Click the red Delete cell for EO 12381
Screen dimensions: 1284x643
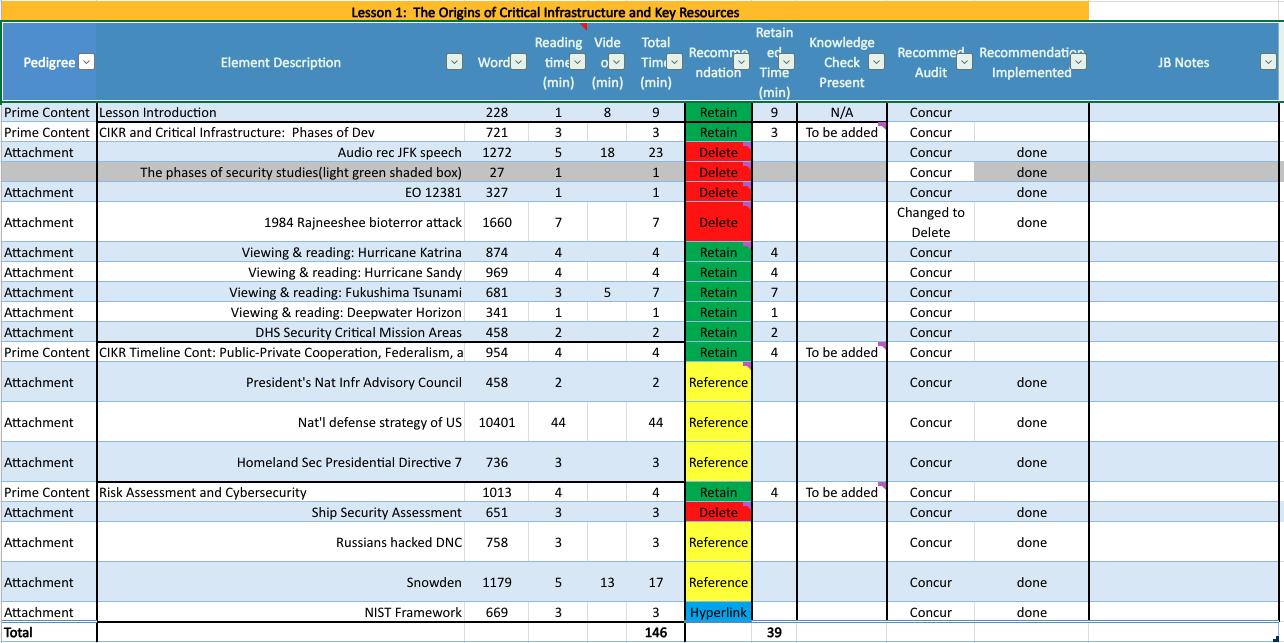click(x=718, y=192)
